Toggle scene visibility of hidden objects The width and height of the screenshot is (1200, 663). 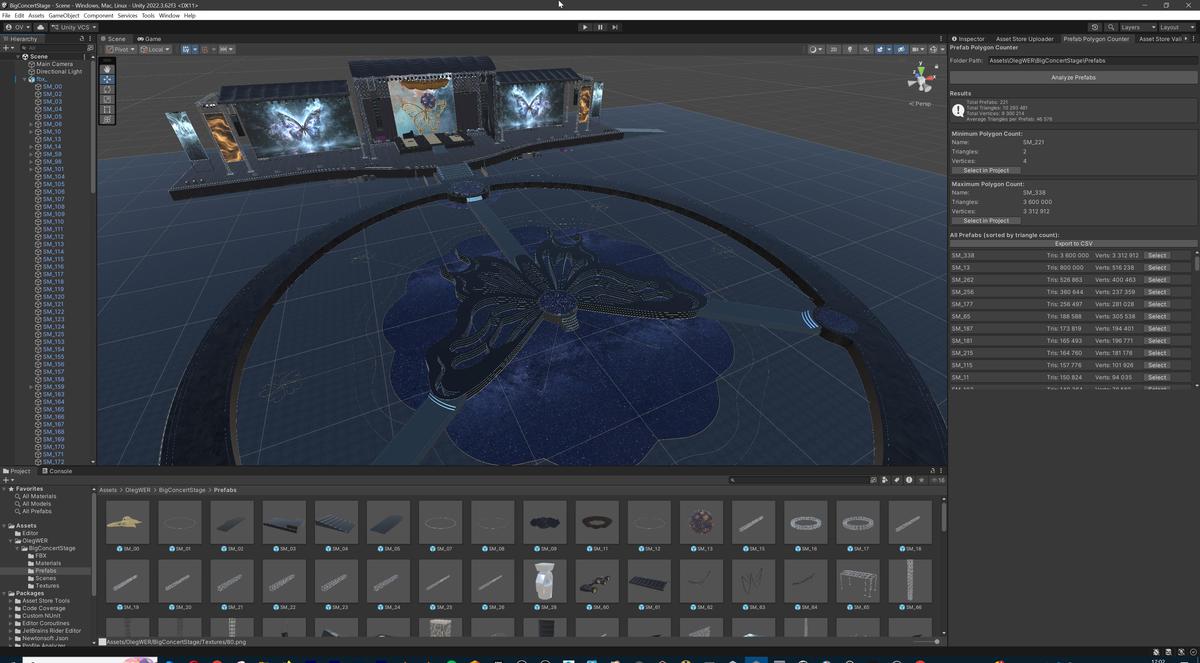coord(901,49)
